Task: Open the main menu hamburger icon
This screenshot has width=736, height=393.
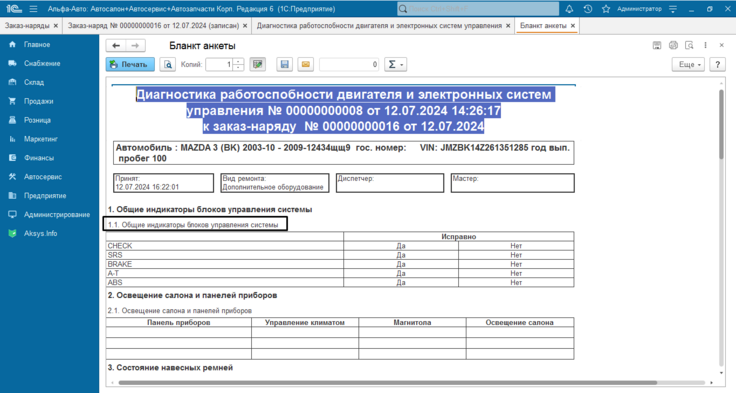Action: pos(33,9)
